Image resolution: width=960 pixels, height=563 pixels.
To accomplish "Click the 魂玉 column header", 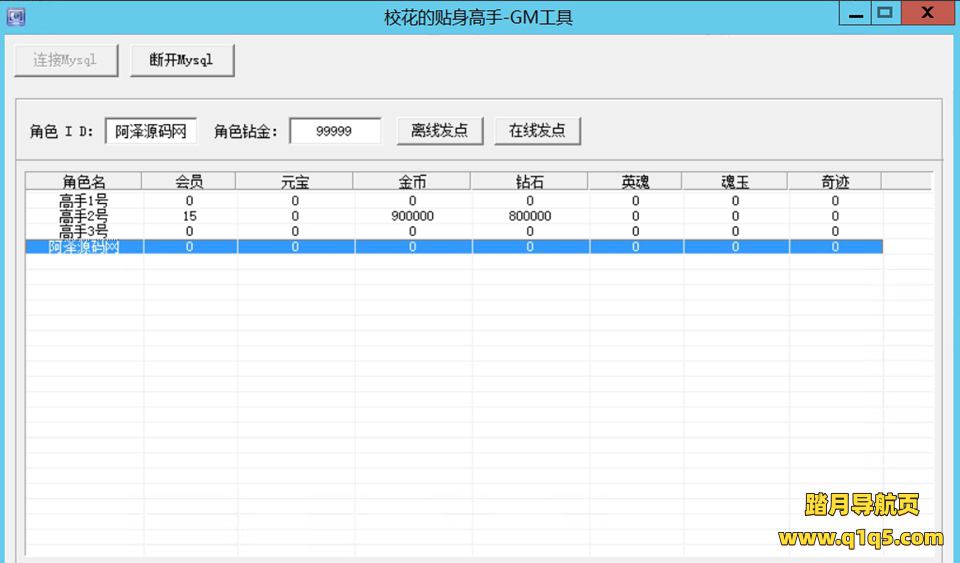I will pyautogui.click(x=735, y=182).
